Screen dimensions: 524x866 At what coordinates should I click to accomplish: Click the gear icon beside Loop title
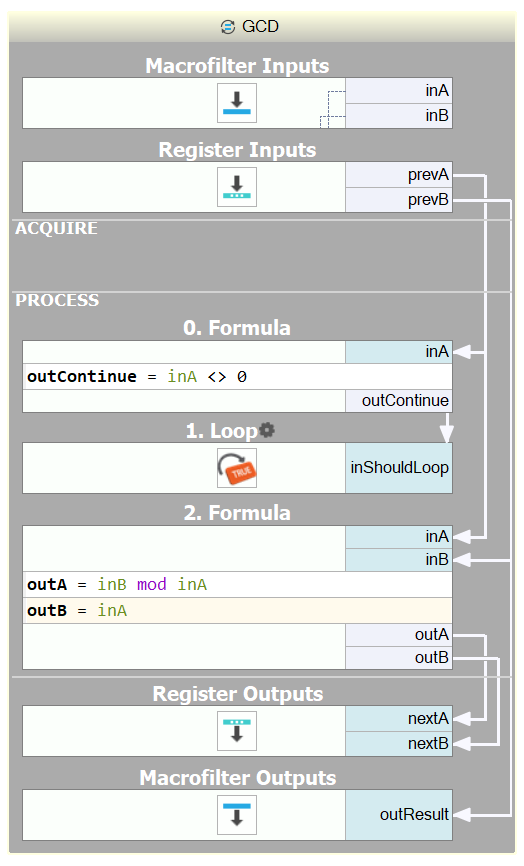(267, 430)
